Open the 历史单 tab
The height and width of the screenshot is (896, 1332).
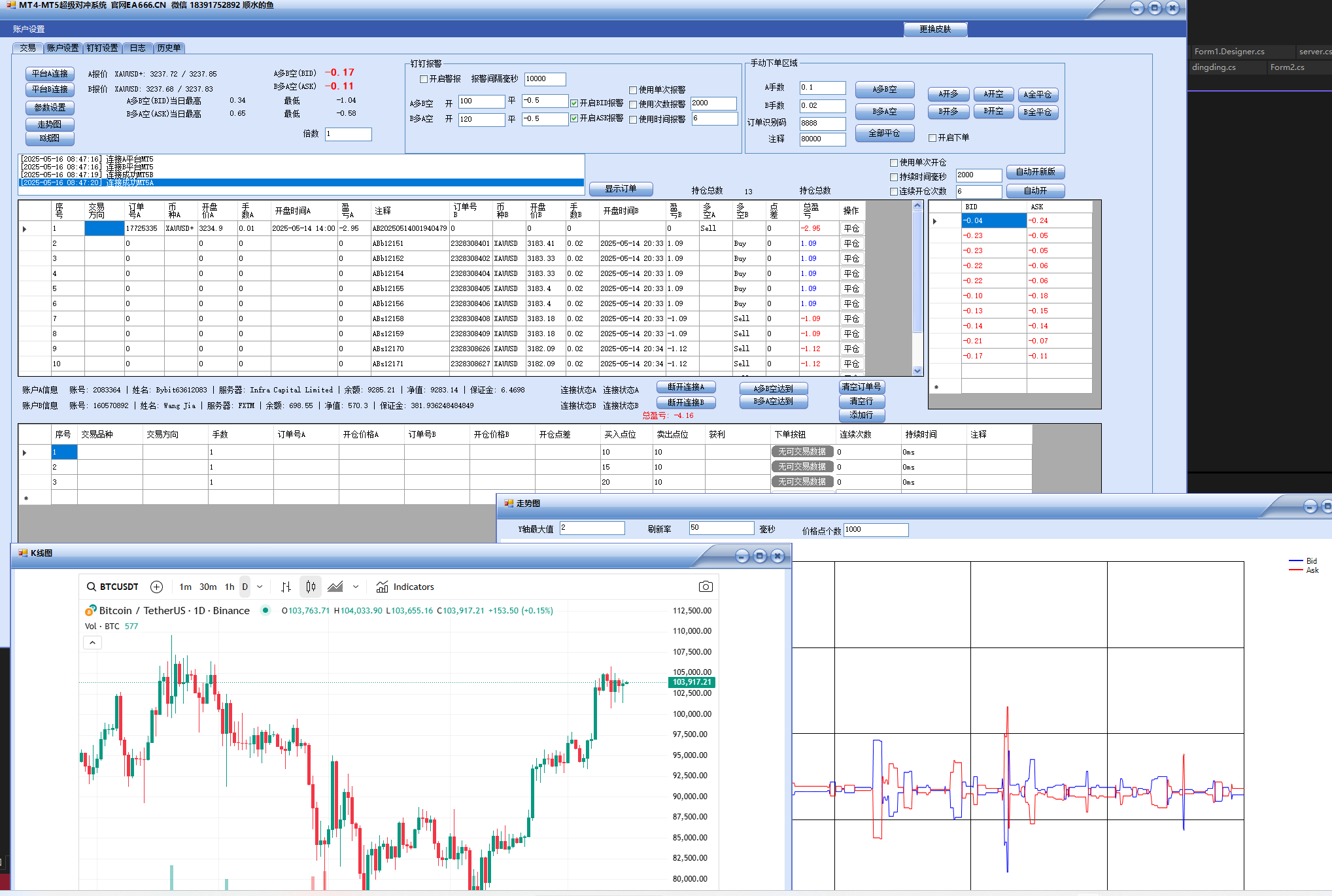click(x=169, y=48)
